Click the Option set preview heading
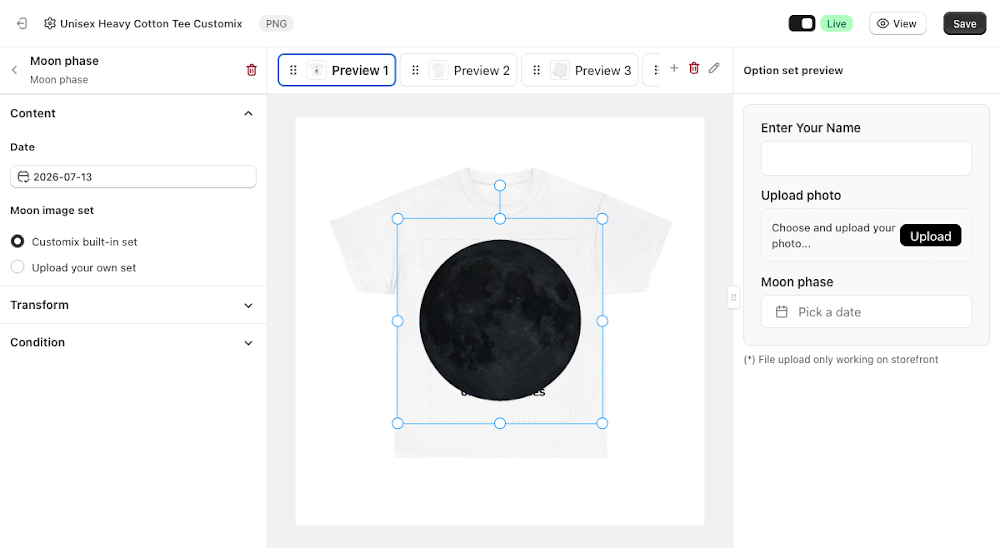Viewport: 1000px width, 548px height. (793, 70)
